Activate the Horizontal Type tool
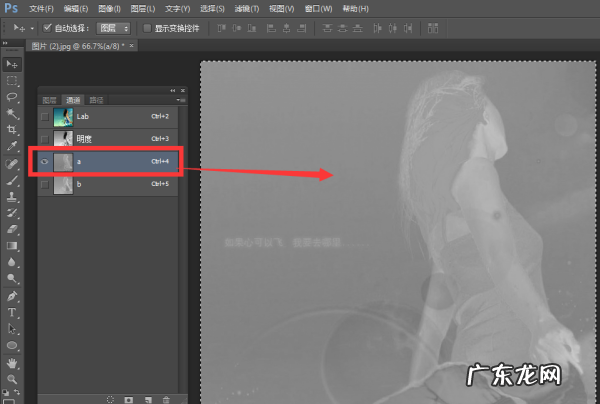Screen dimensions: 600x404 [12, 312]
